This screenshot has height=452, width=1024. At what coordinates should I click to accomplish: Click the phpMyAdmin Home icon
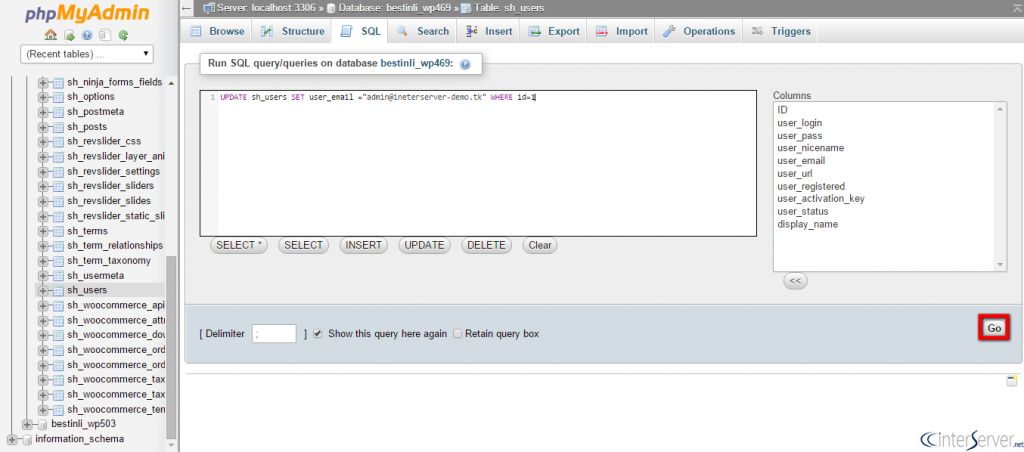50,34
